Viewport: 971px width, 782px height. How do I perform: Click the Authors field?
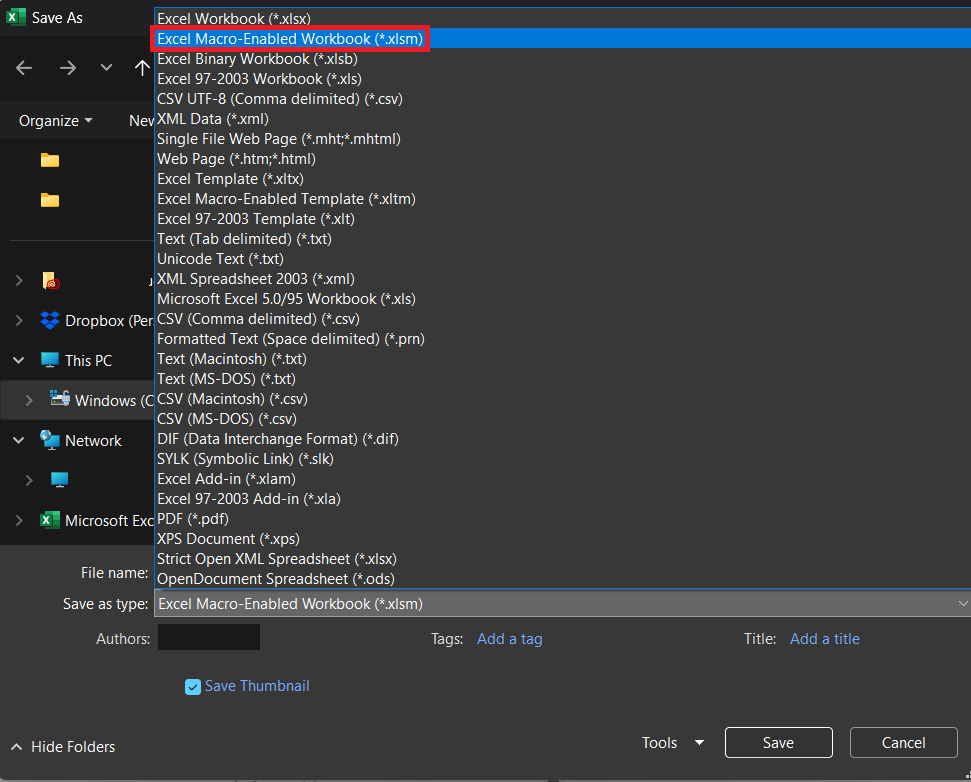pyautogui.click(x=209, y=638)
